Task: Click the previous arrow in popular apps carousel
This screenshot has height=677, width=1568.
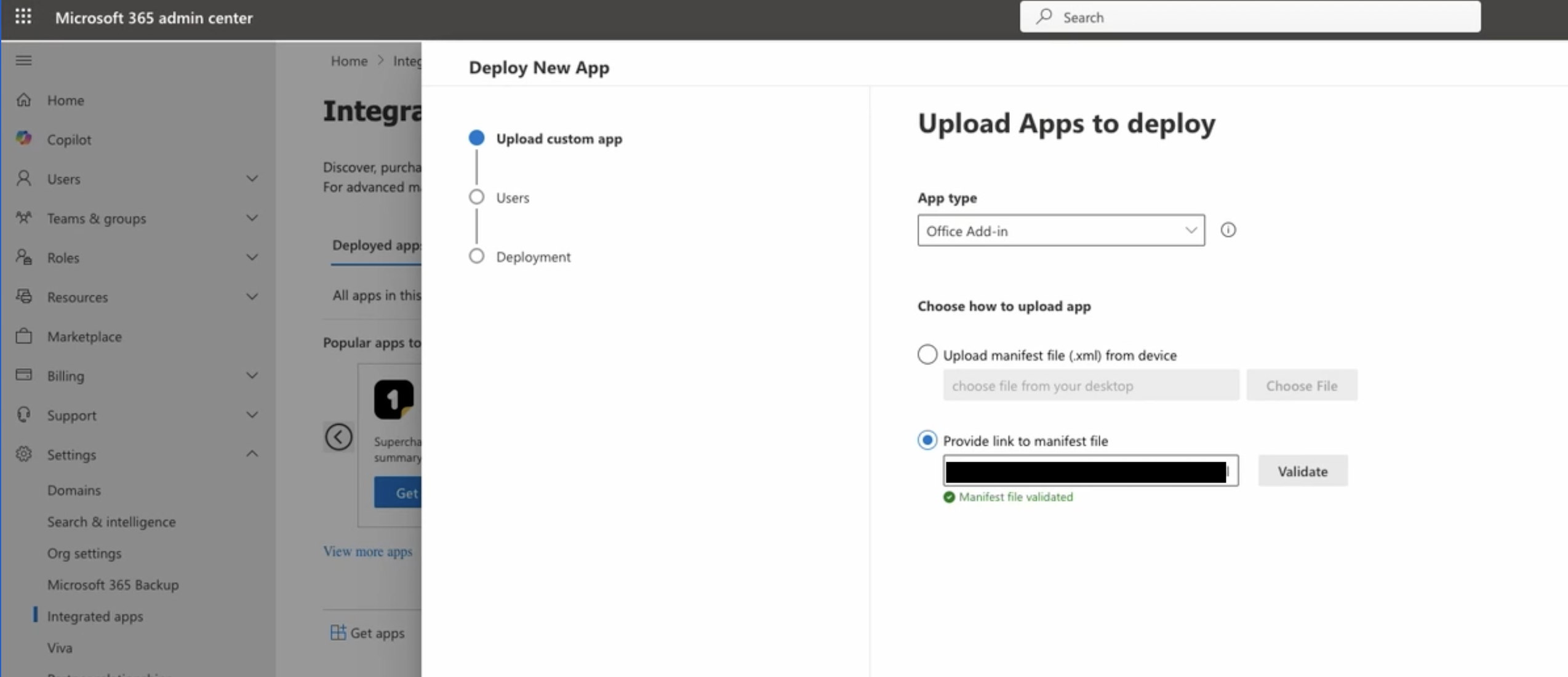Action: coord(338,437)
